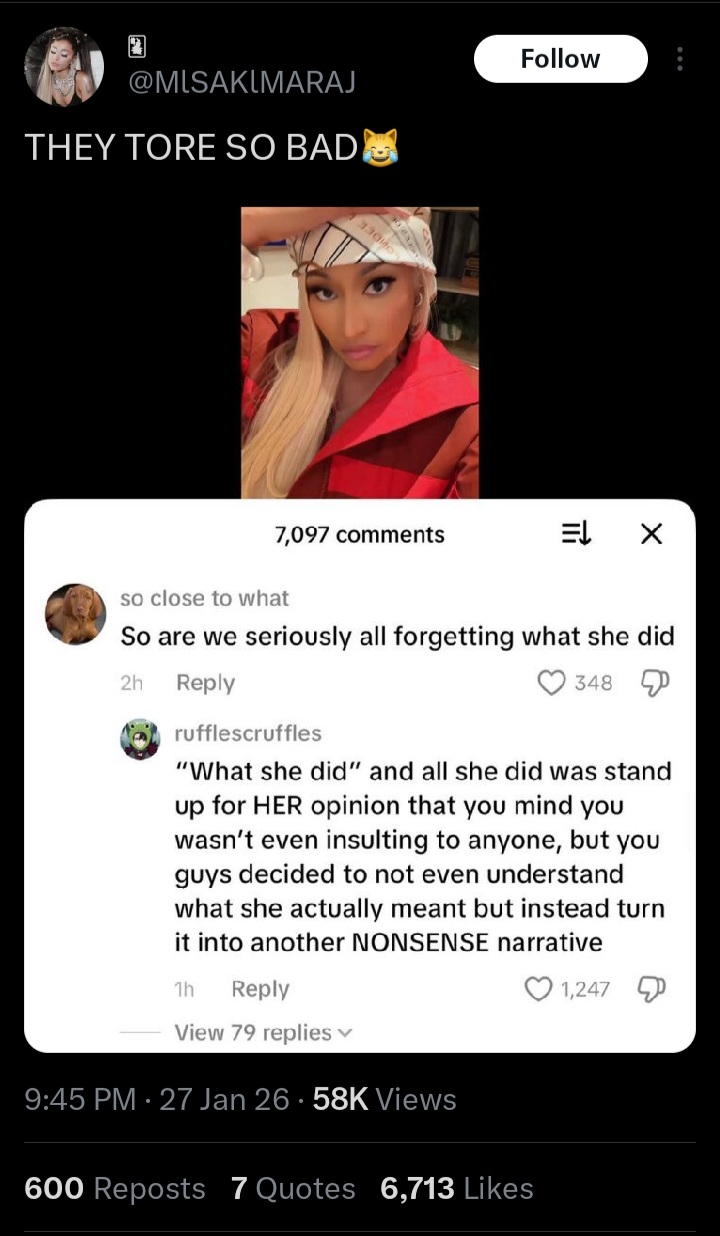Close the comments panel with X

pyautogui.click(x=651, y=535)
